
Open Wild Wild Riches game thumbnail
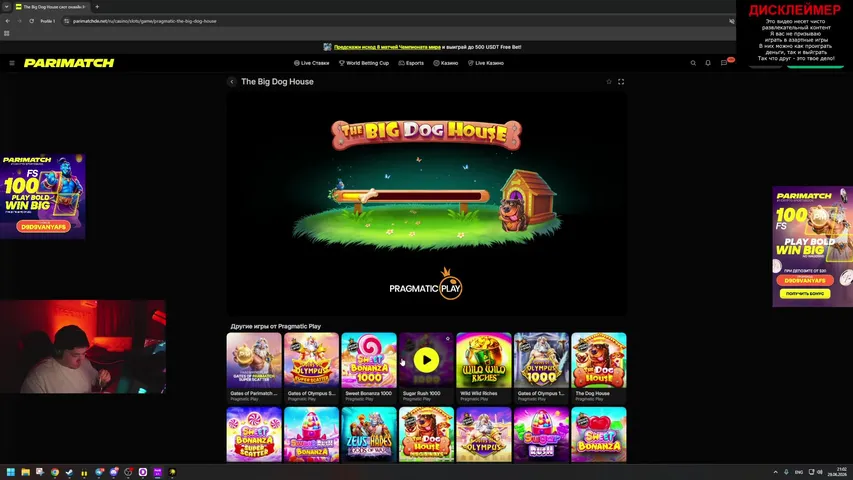(484, 360)
